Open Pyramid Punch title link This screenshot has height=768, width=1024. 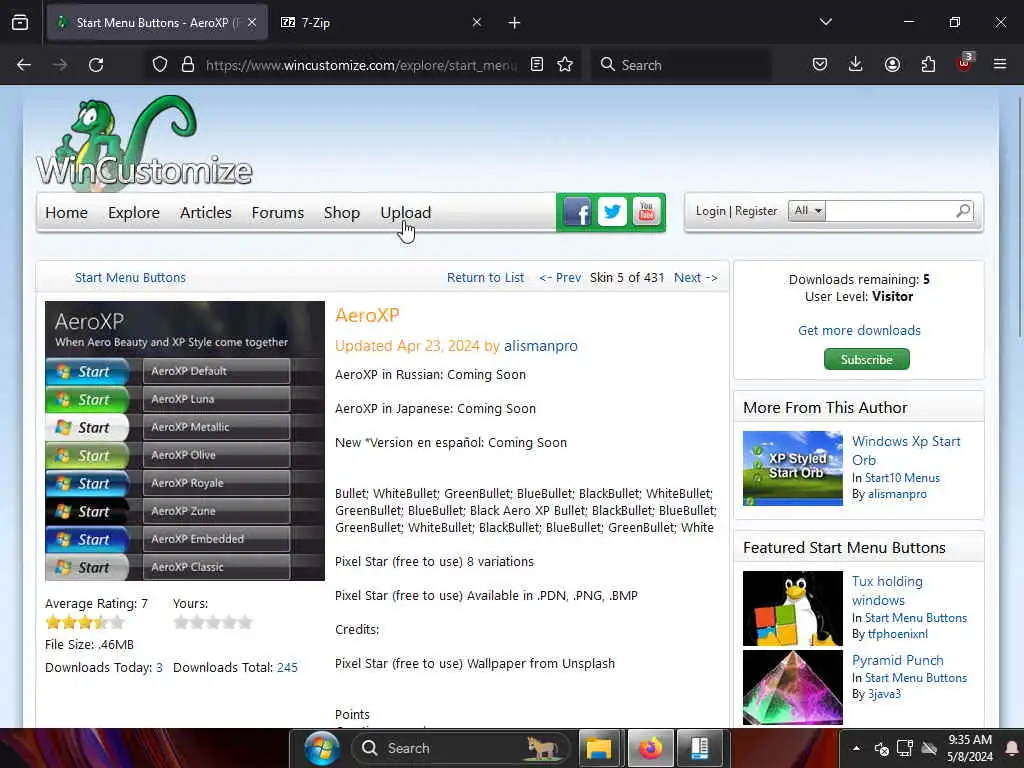pos(897,660)
